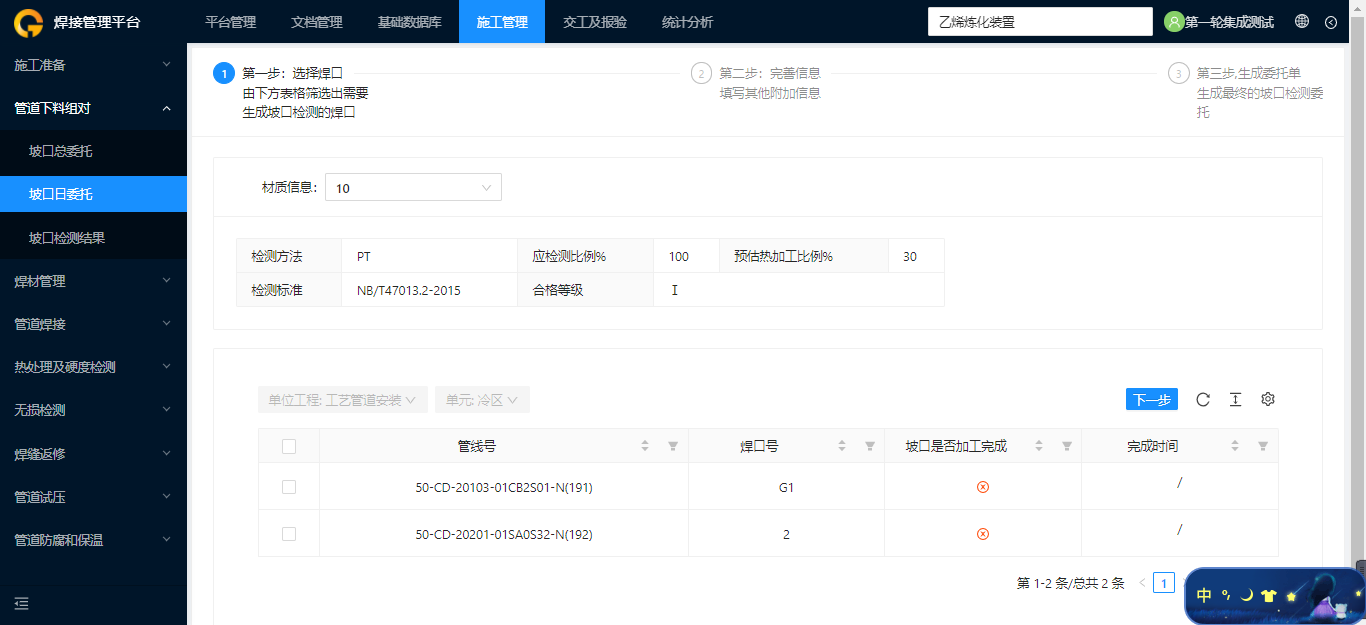The image size is (1366, 625).
Task: Click the globe language icon
Action: tap(1302, 21)
